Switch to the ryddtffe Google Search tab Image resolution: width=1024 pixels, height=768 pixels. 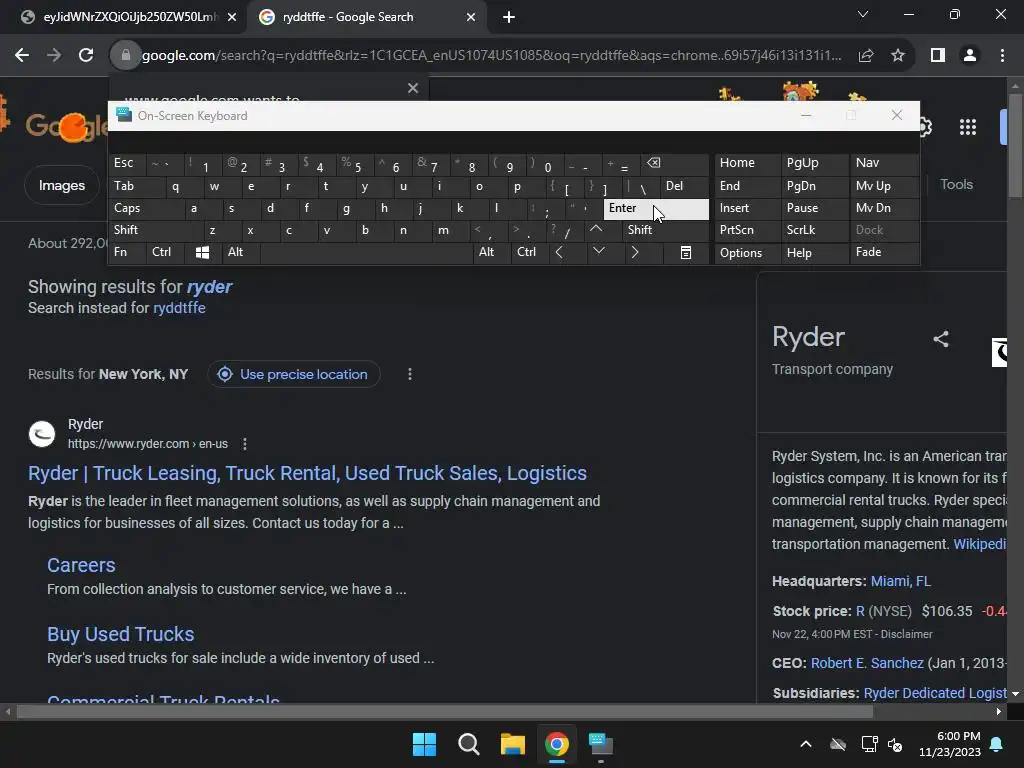click(x=366, y=17)
